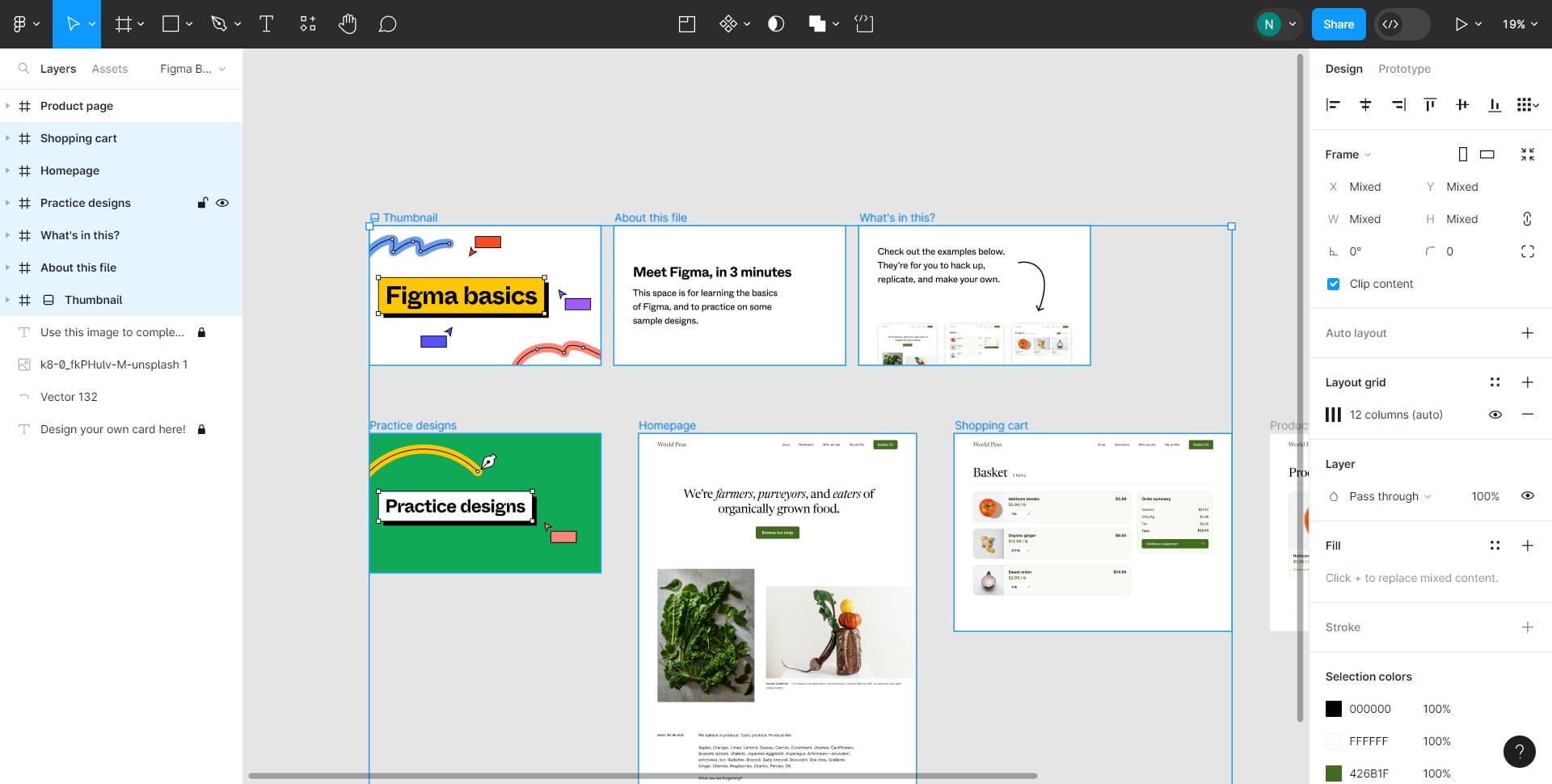Expand the Shopping cart frame in Layers
1552x784 pixels.
(x=7, y=138)
